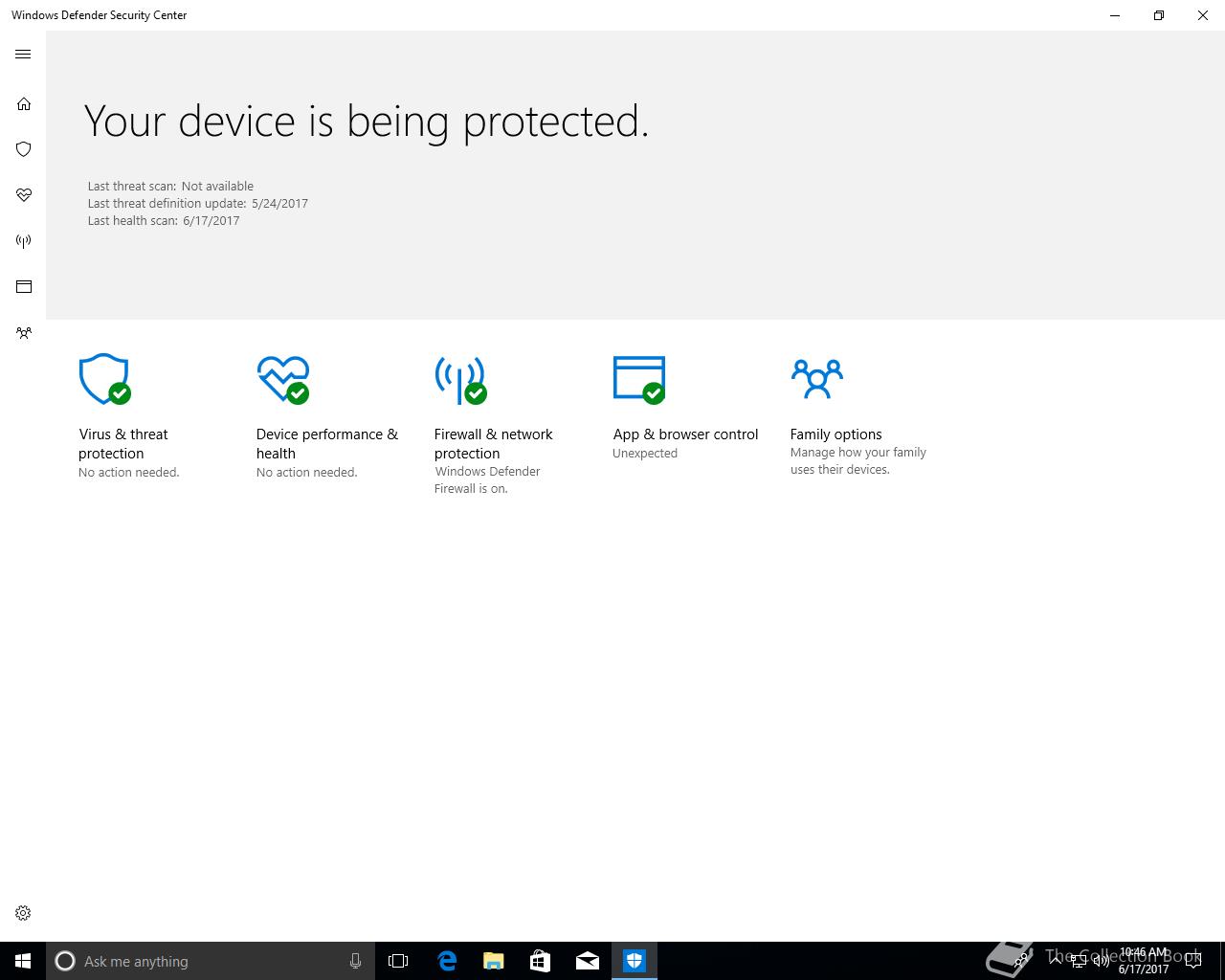
Task: Restore down the Security Center window
Action: click(1159, 15)
